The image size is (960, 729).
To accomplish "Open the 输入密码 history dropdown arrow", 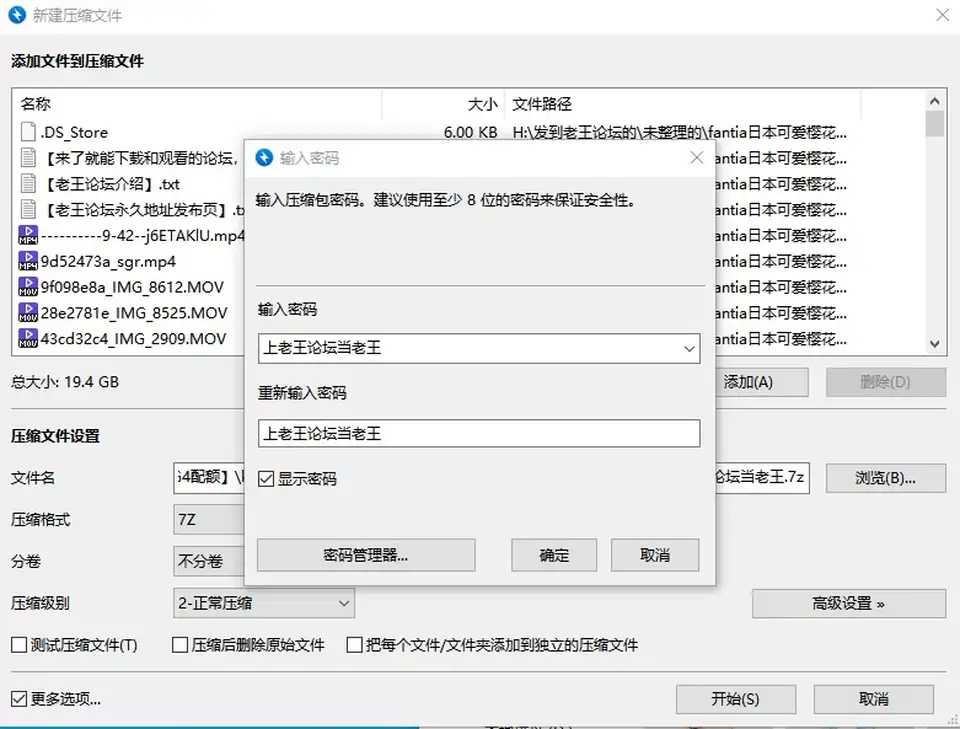I will [689, 349].
